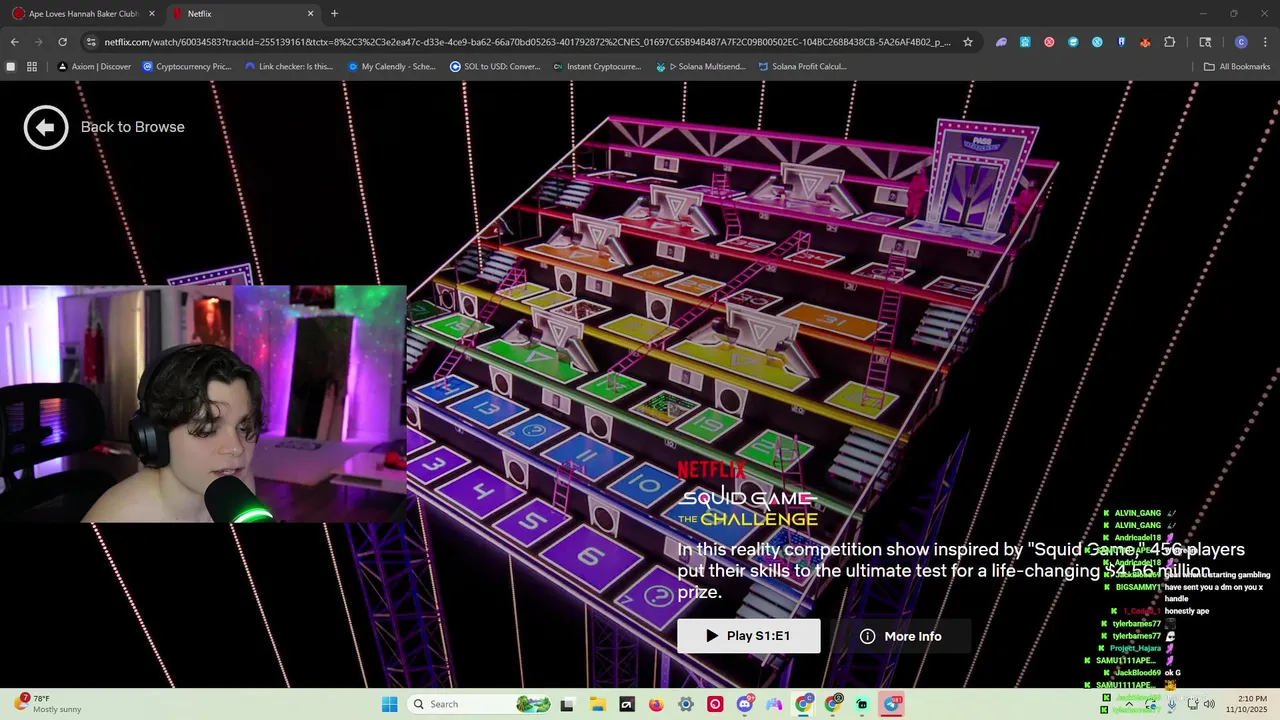Open Discord from the taskbar
Viewport: 1280px width, 720px height.
click(x=745, y=704)
